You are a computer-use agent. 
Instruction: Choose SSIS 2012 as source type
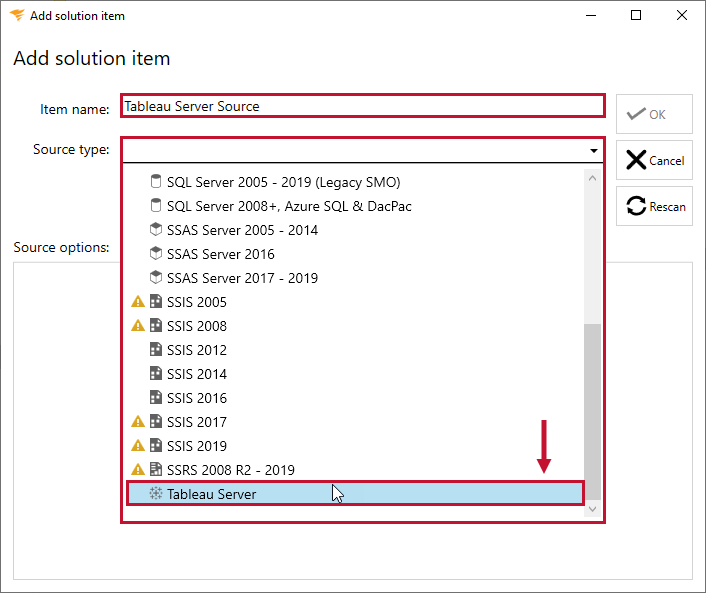355,350
